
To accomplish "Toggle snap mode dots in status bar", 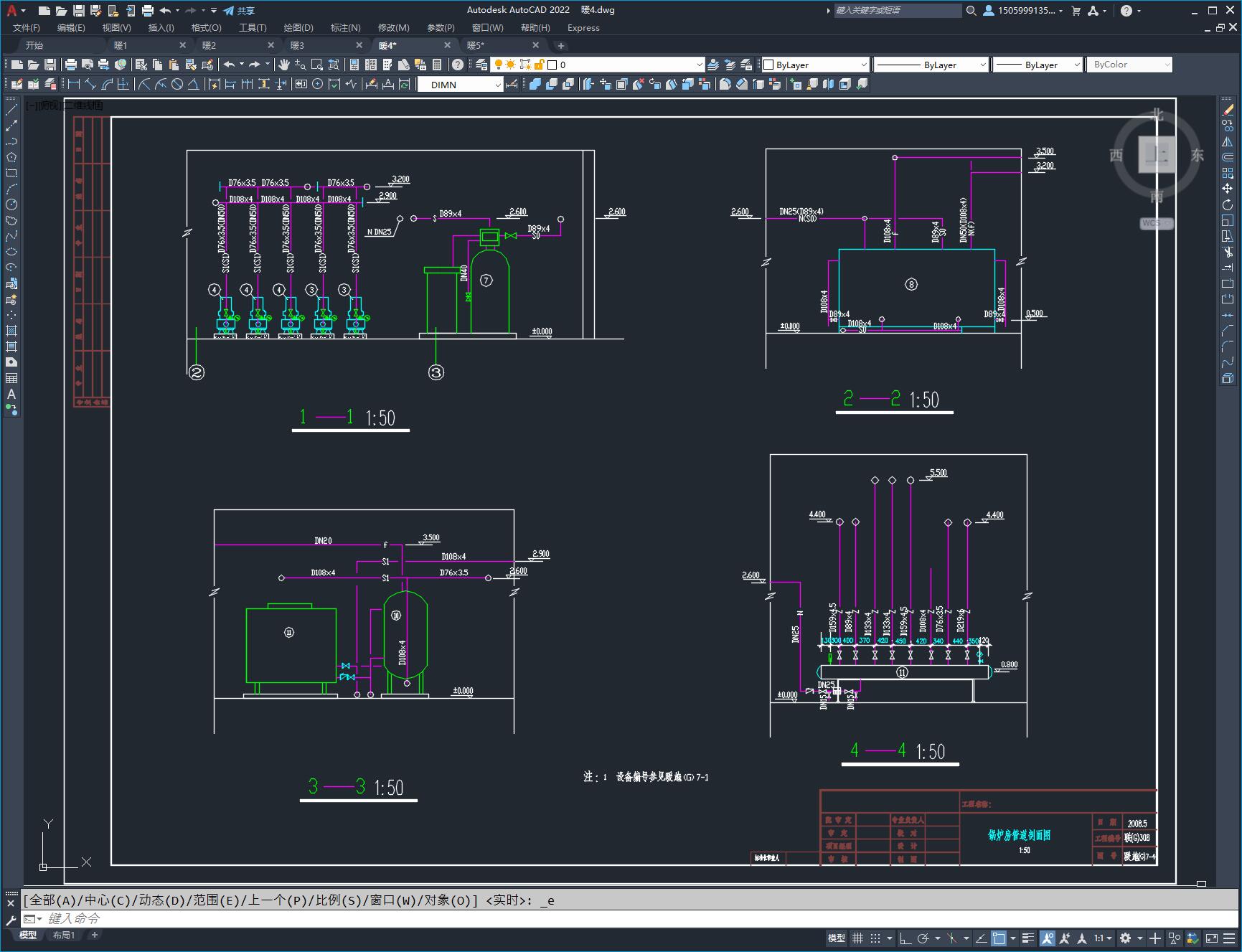I will [875, 938].
